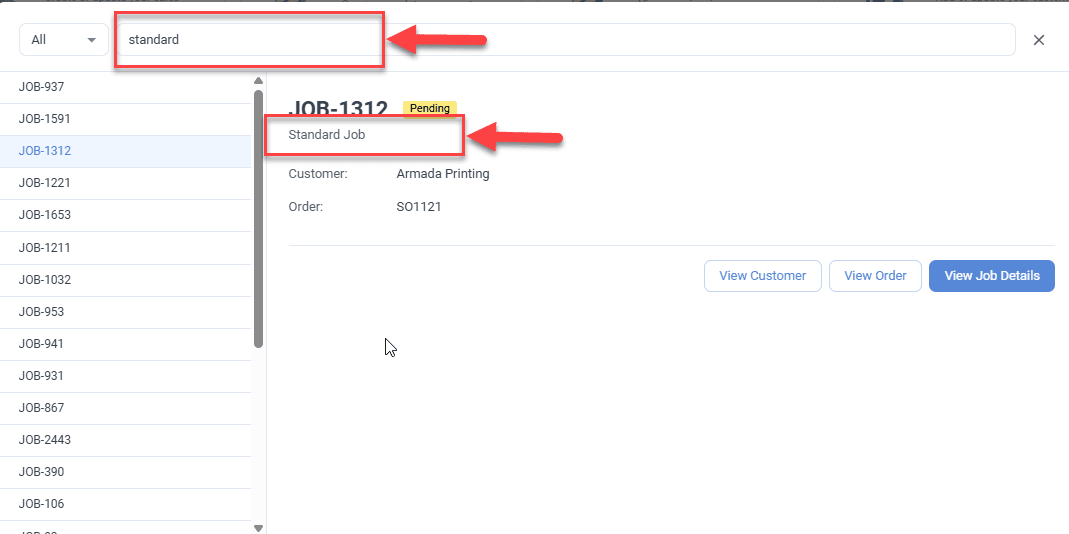
Task: Open View Job Details
Action: pos(992,276)
